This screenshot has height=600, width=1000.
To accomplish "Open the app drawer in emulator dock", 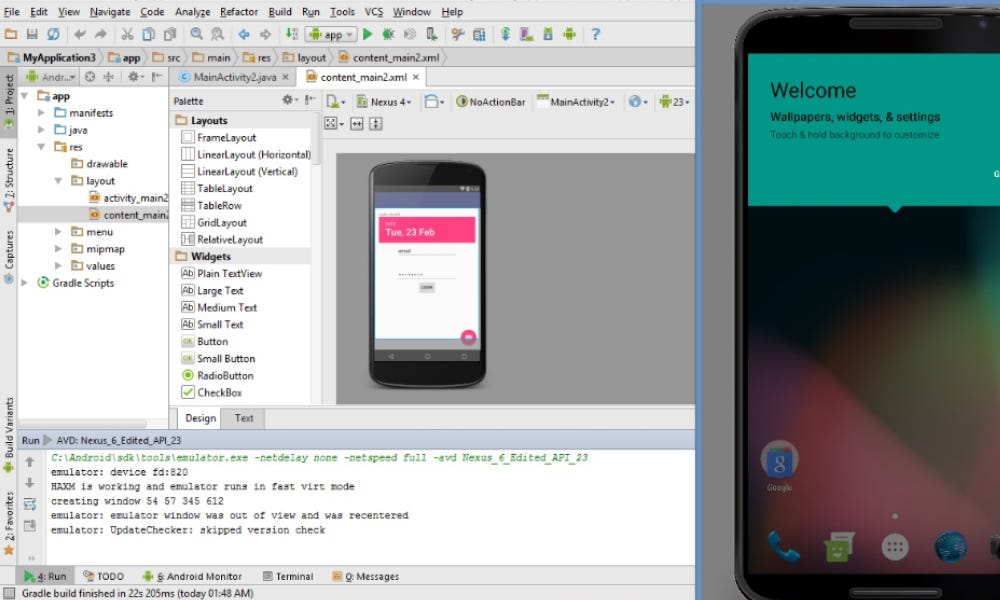I will pos(895,546).
